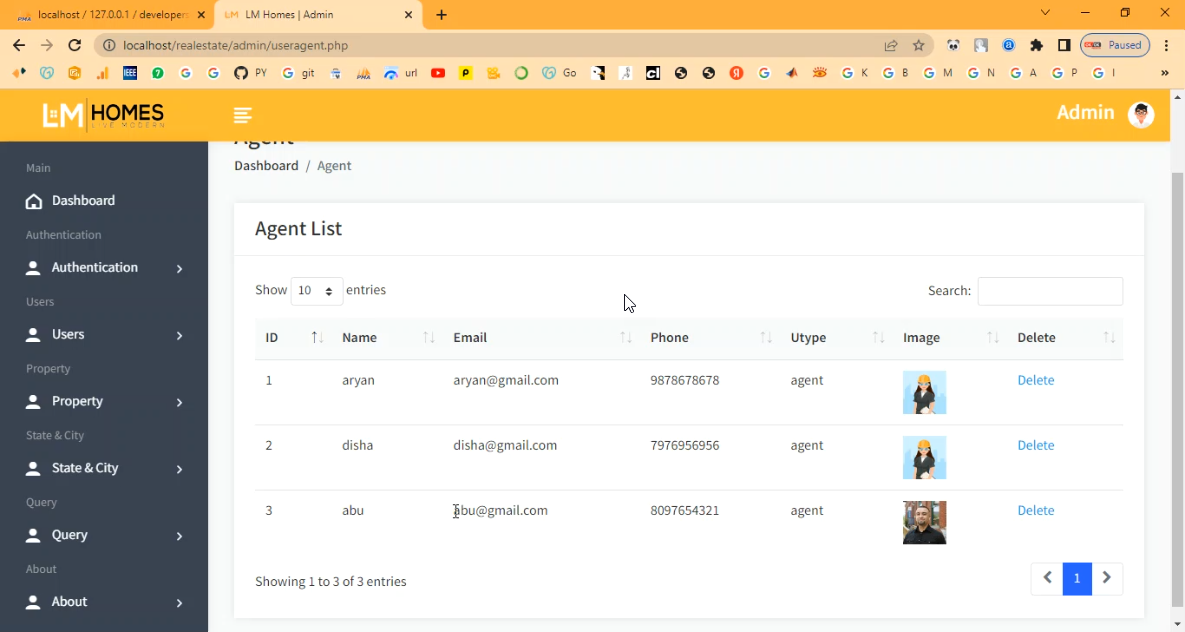Viewport: 1185px width, 632px height.
Task: Click the LM Homes logo
Action: [x=103, y=115]
